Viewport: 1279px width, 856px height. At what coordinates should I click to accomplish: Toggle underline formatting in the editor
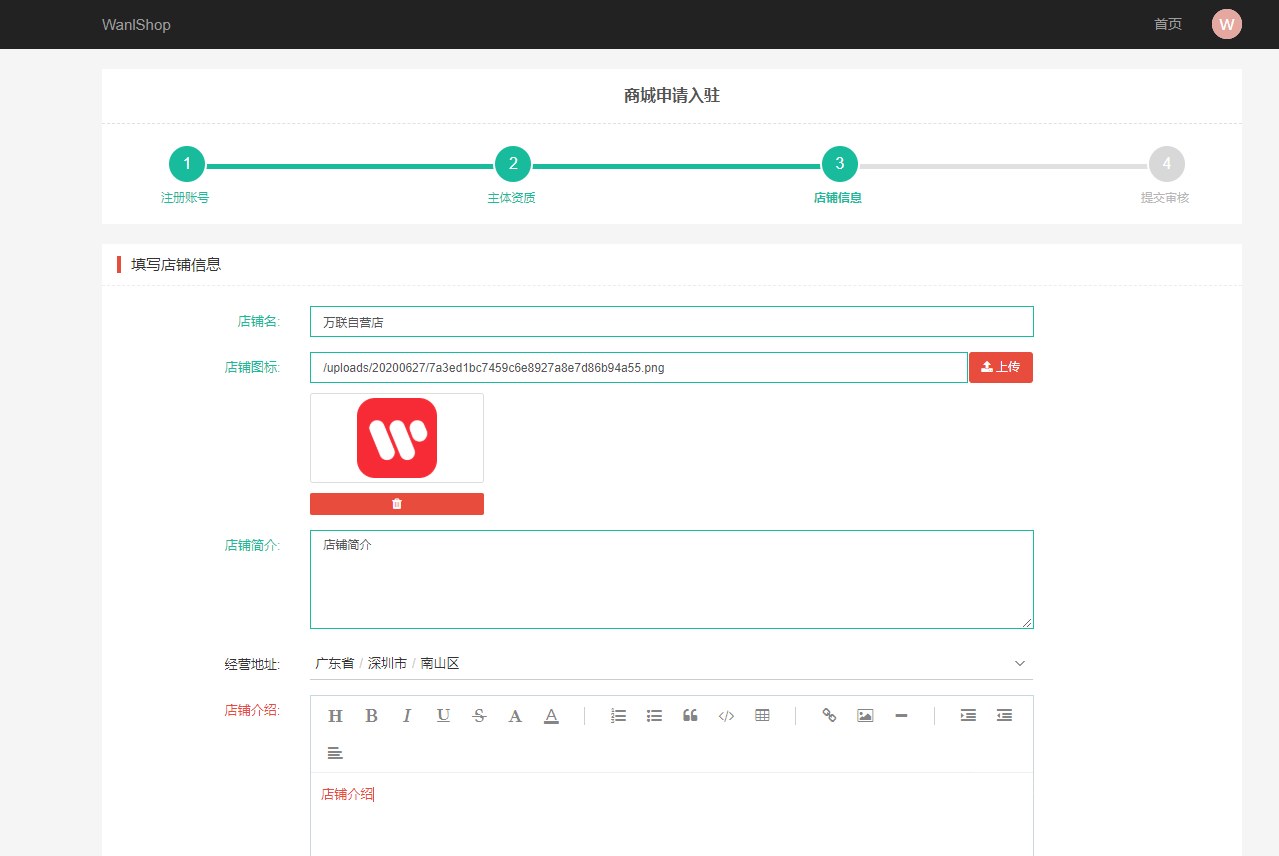pos(443,716)
